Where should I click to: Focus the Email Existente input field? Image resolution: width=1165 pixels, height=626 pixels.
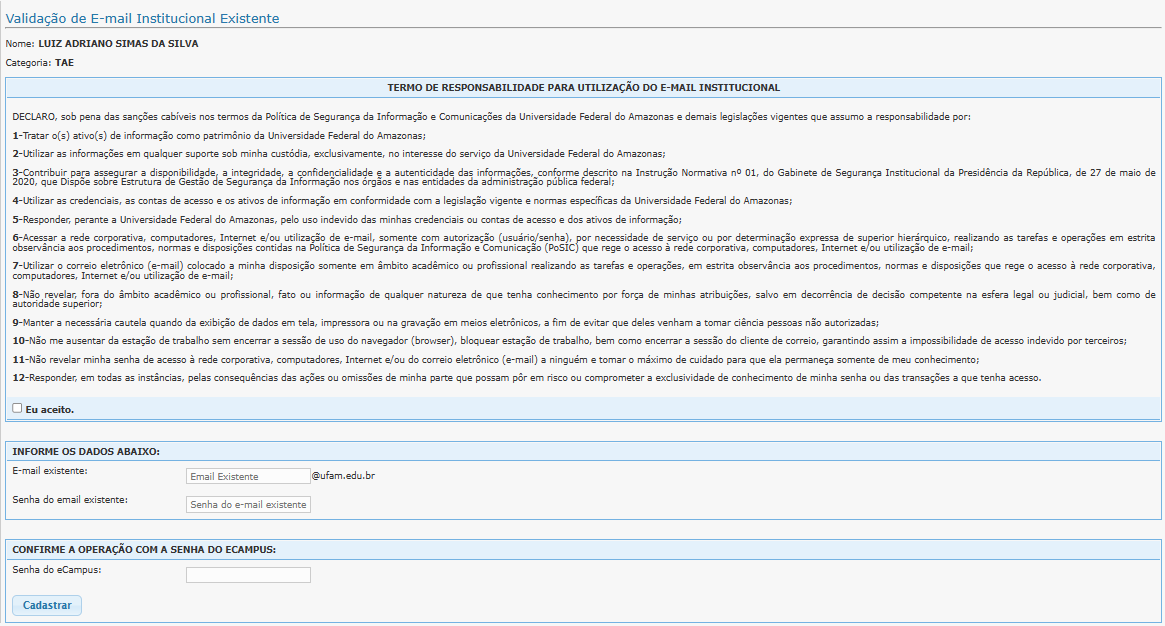(x=248, y=477)
